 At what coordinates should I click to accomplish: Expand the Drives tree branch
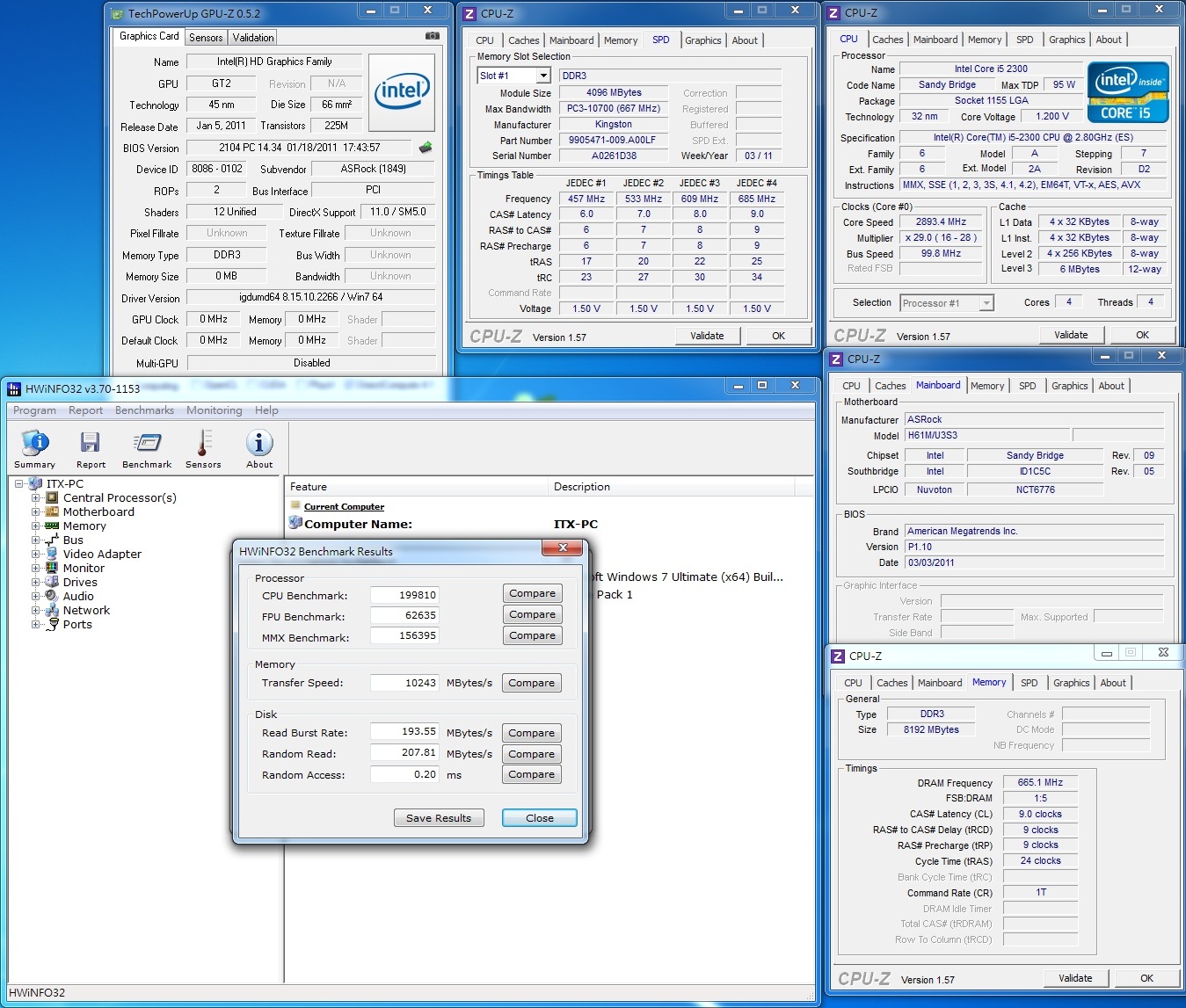(36, 582)
